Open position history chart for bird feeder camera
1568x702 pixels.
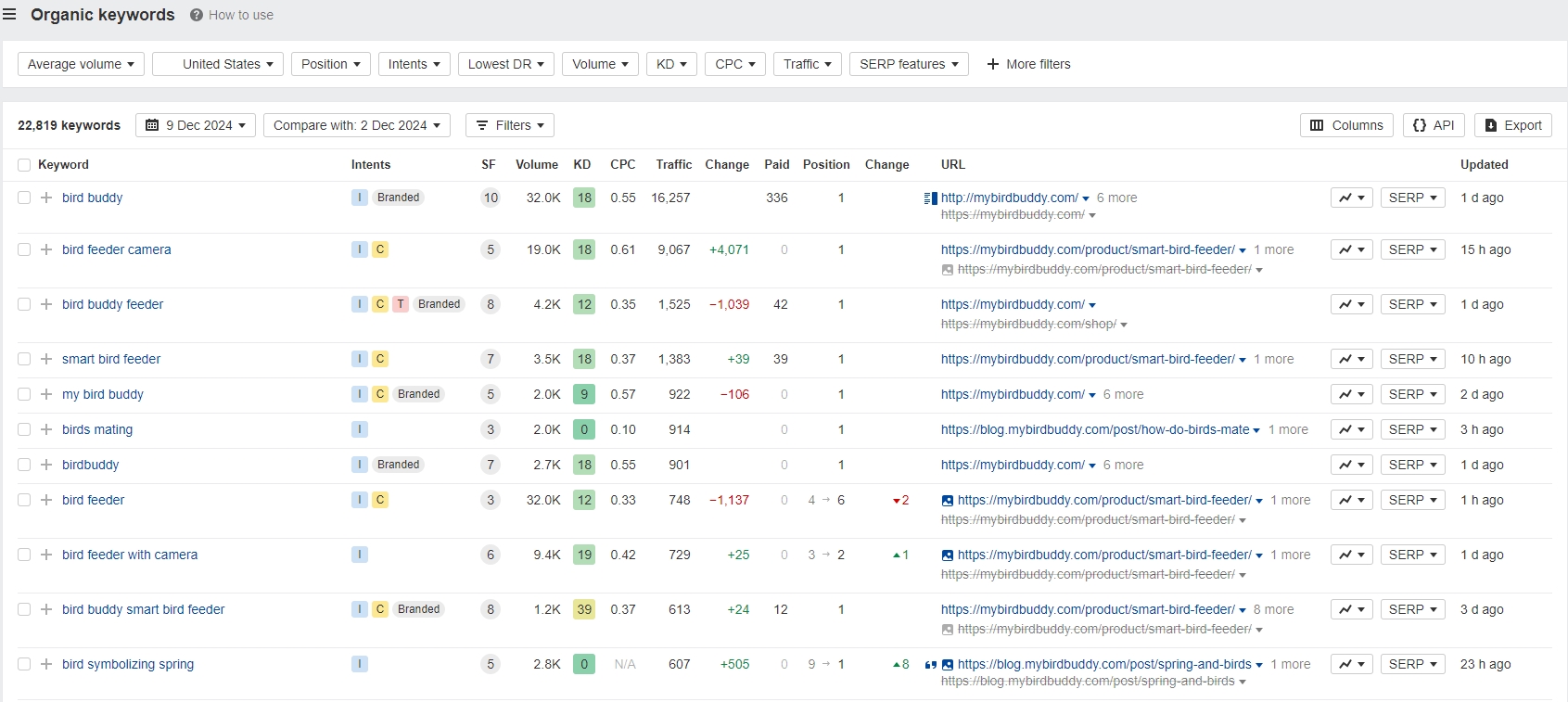1352,249
